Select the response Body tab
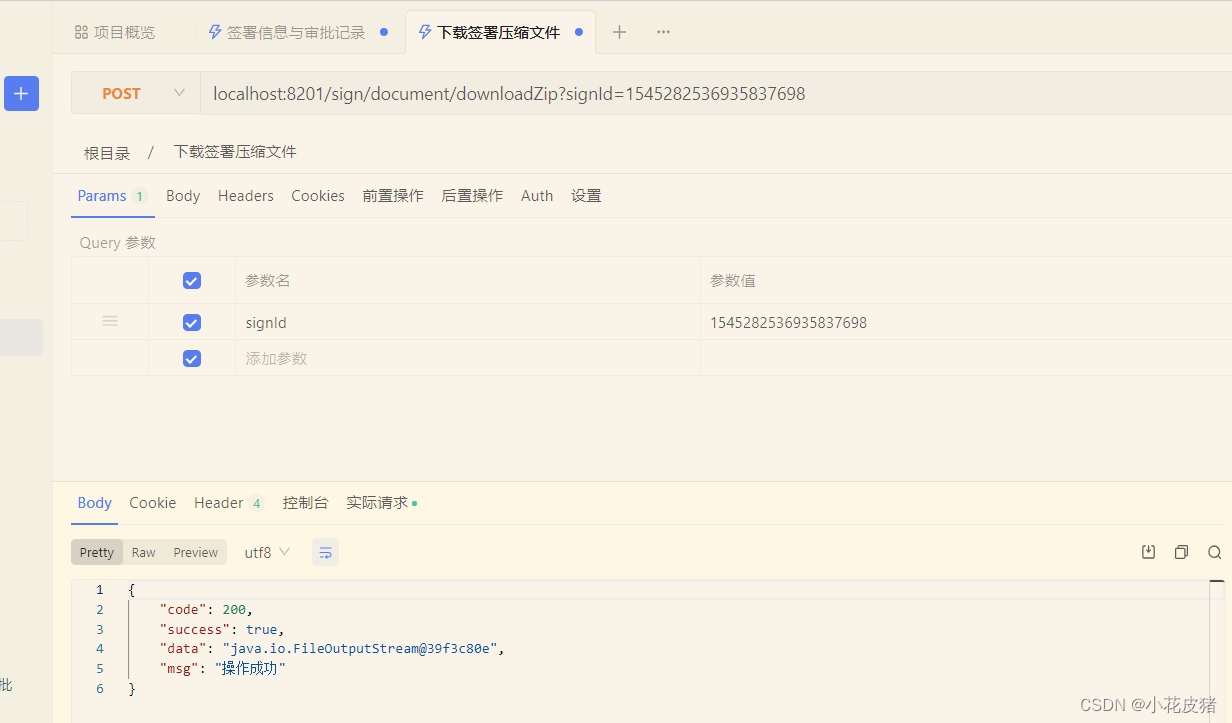Screen dimensions: 1232x723 click(x=95, y=503)
